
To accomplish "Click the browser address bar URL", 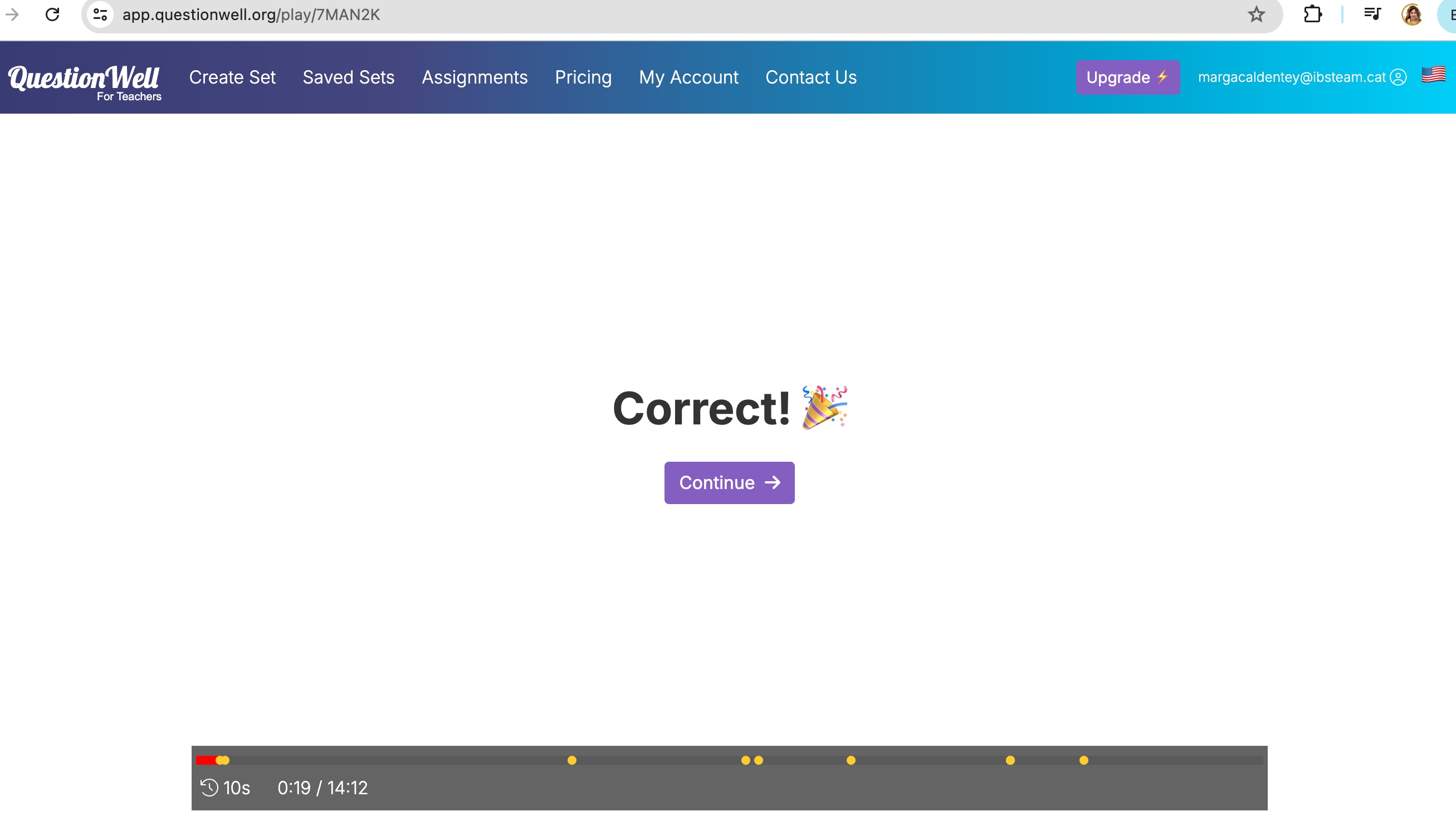I will [251, 14].
